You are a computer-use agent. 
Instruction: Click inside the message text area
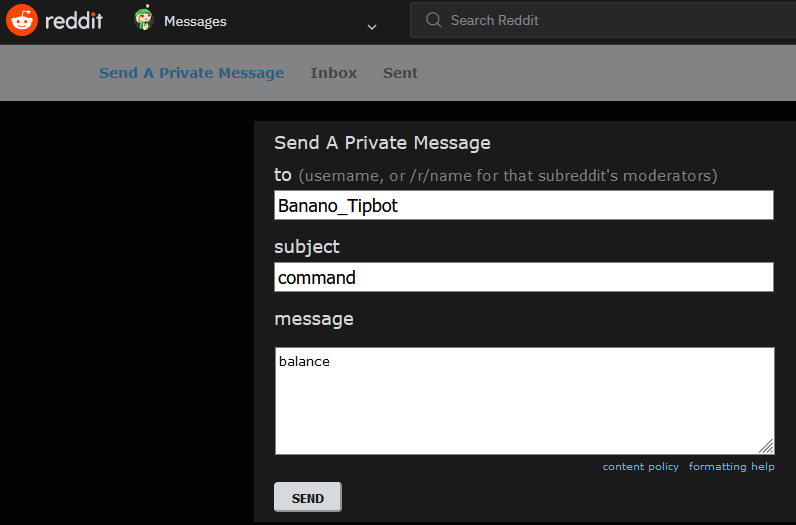(x=523, y=400)
